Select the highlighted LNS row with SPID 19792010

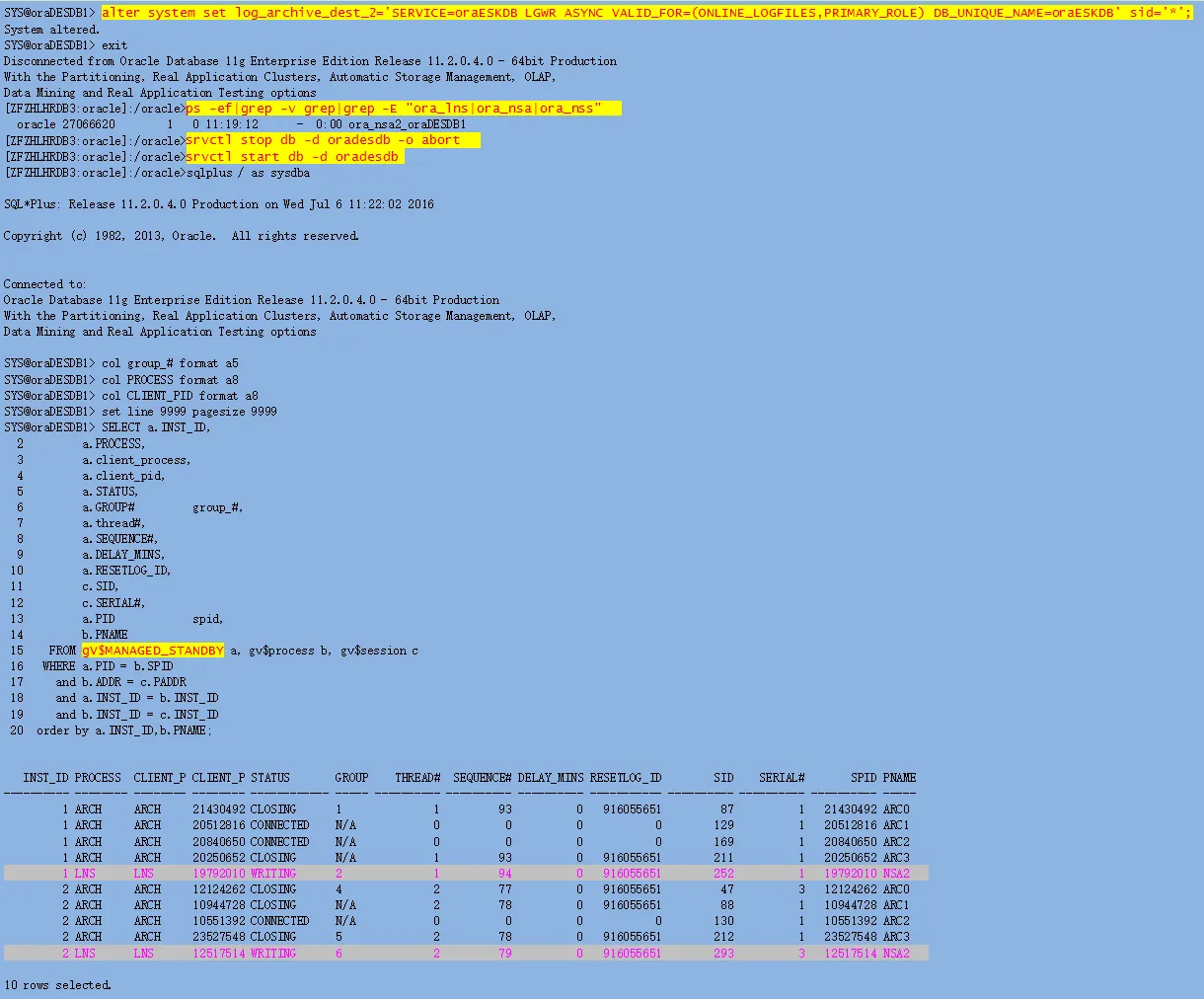coord(466,874)
